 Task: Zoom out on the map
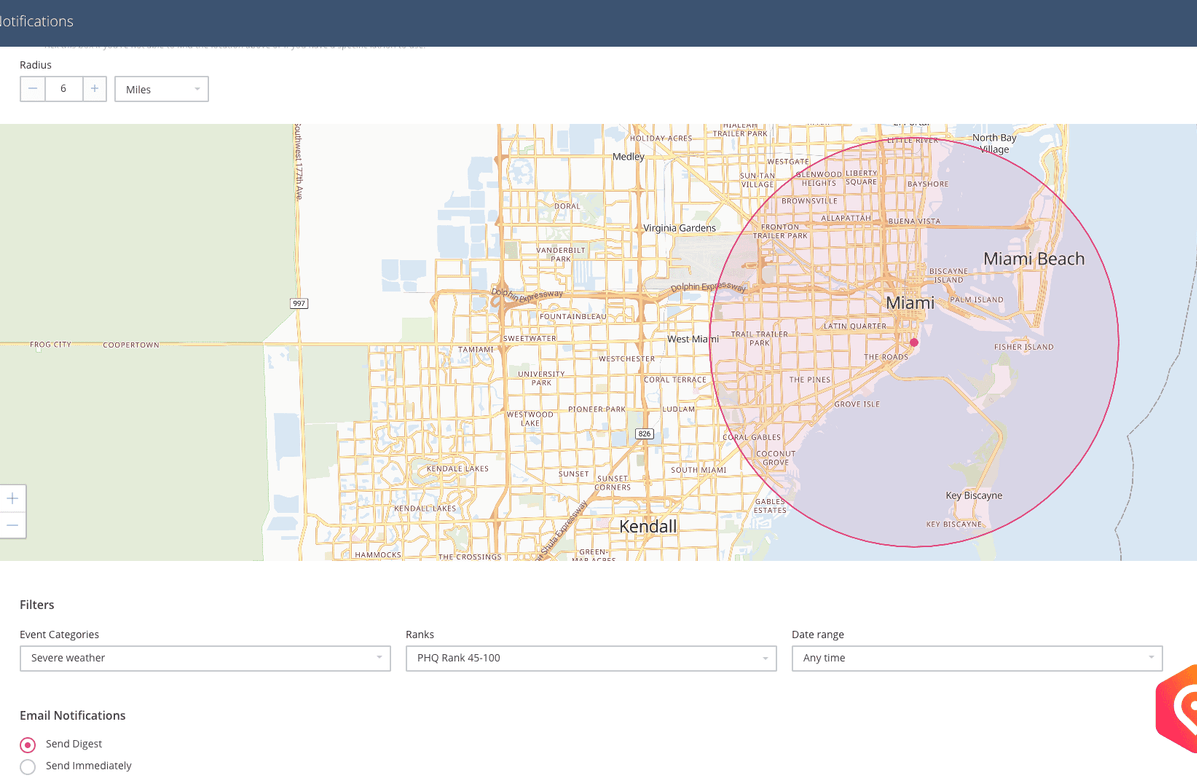12,525
